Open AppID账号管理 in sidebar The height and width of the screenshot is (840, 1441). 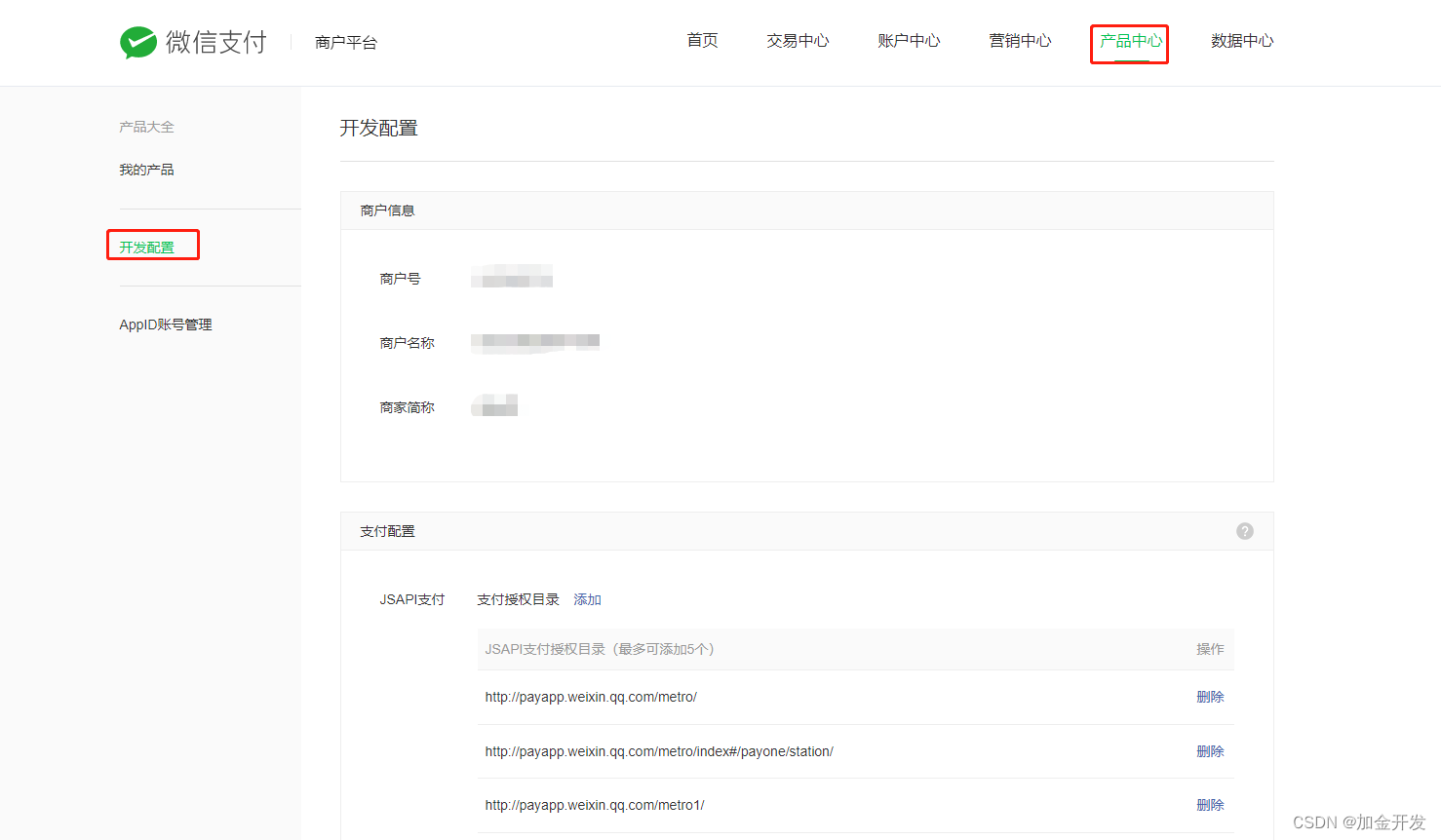[166, 325]
